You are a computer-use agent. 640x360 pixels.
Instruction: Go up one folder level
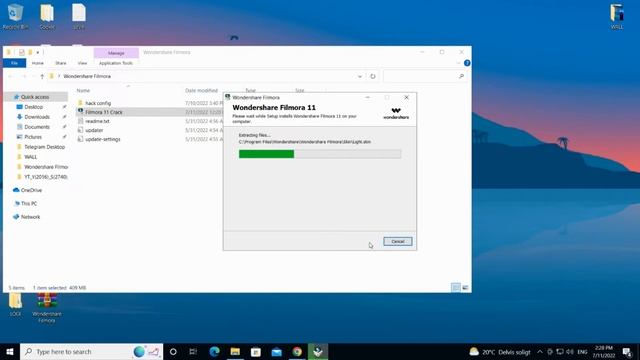click(x=42, y=76)
